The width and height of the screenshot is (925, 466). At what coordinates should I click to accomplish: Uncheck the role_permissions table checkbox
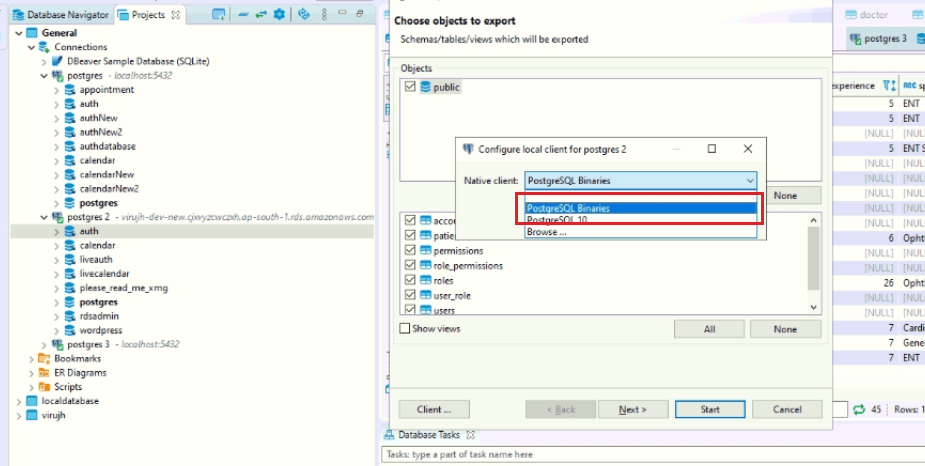coord(411,265)
